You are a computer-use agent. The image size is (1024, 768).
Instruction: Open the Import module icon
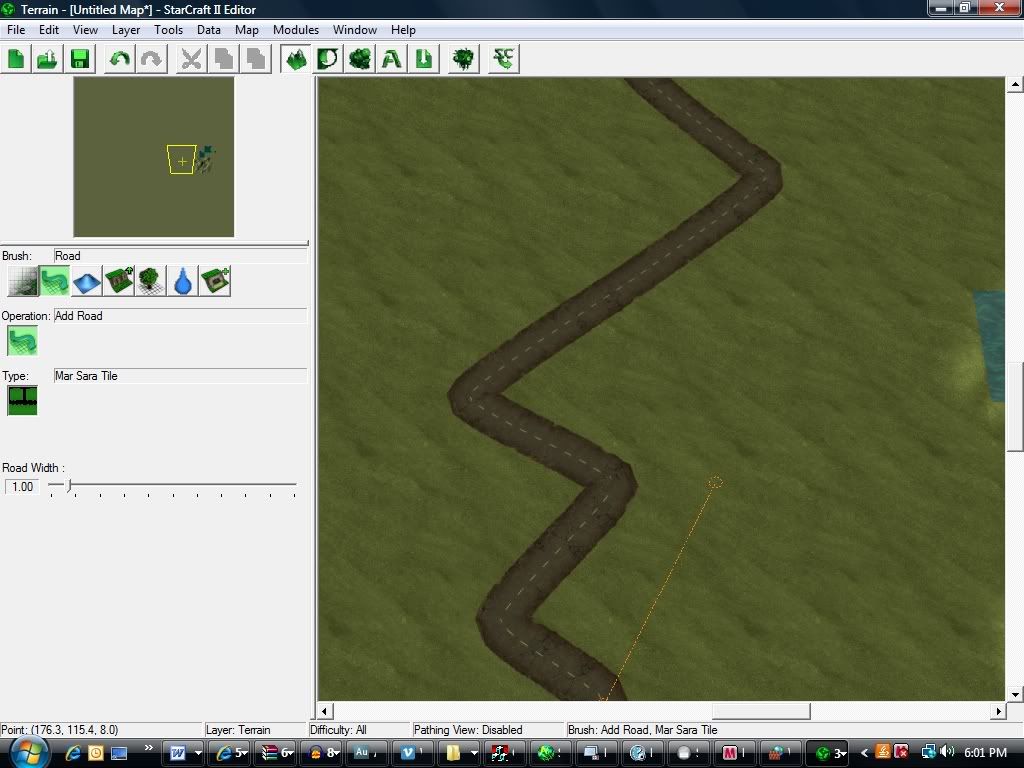coord(424,59)
